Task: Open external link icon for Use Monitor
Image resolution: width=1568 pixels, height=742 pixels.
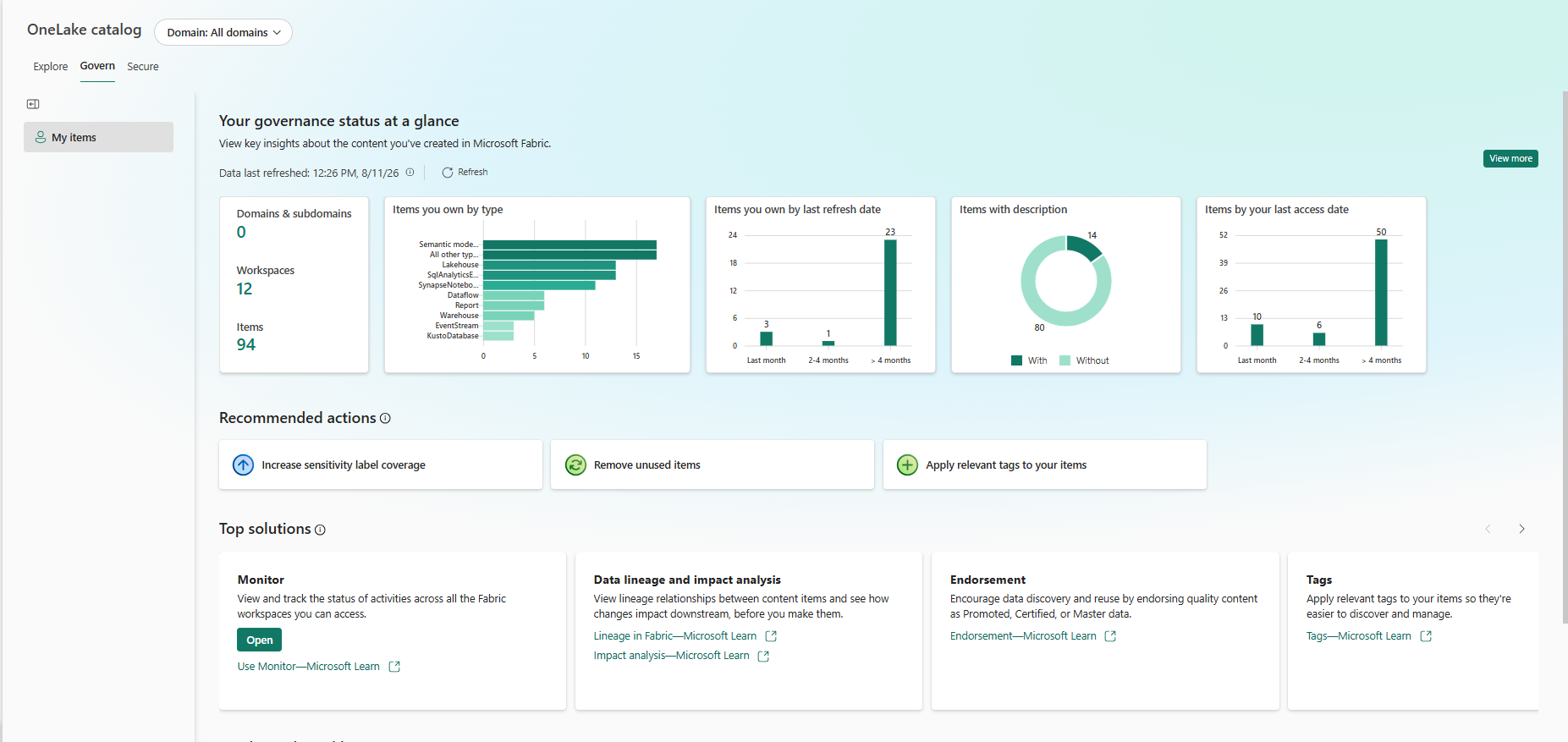Action: [394, 667]
